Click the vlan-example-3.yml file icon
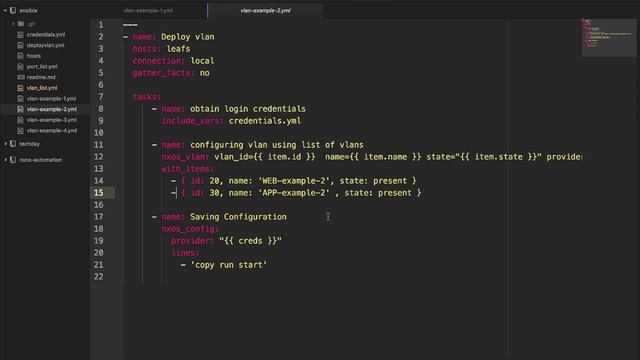 20,120
